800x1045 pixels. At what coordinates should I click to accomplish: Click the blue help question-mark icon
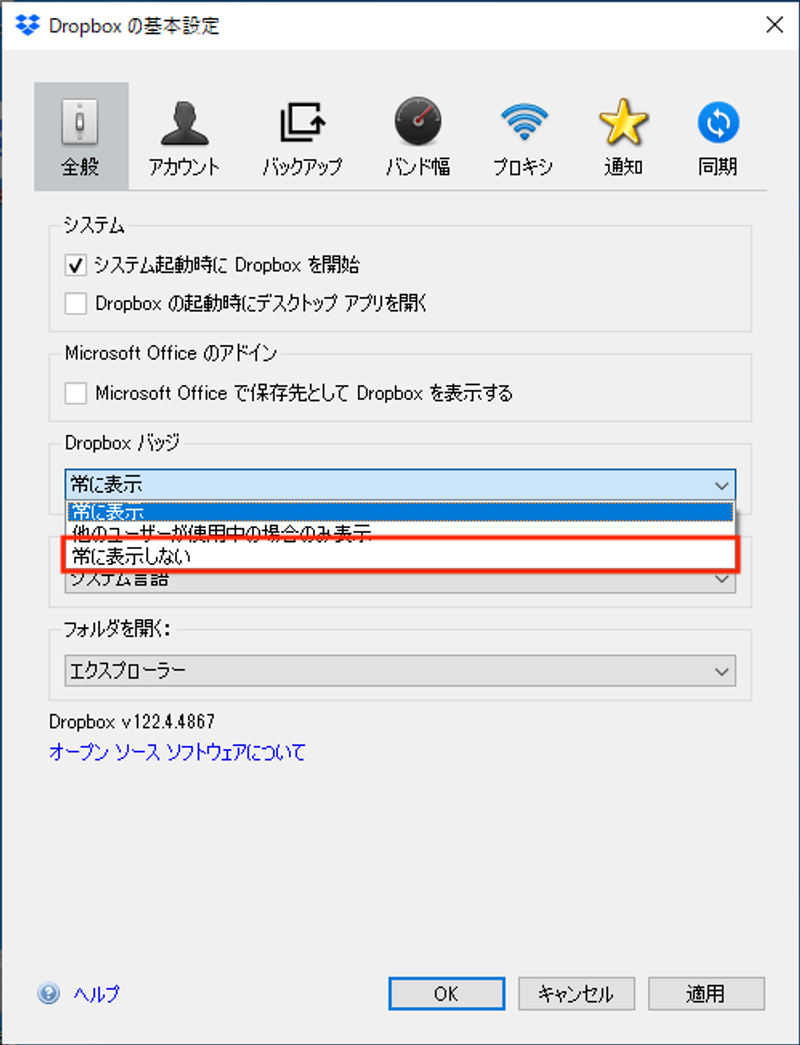[x=49, y=993]
